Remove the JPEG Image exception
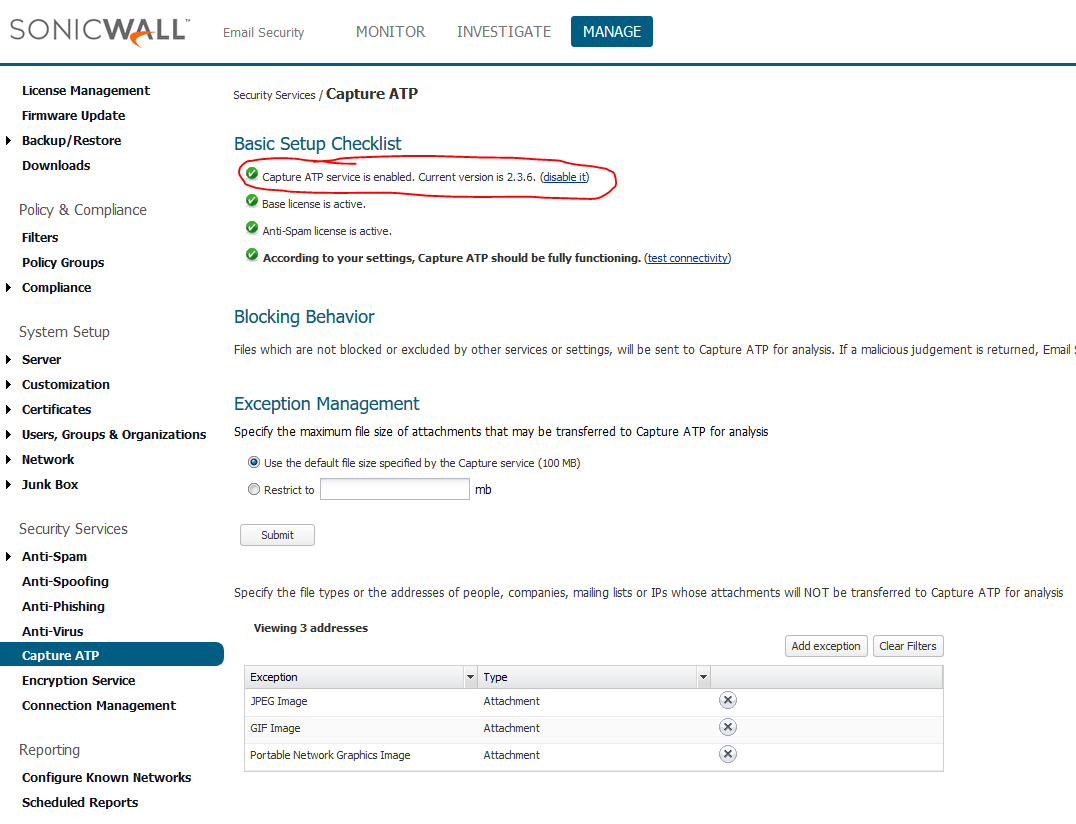This screenshot has height=824, width=1076. (x=727, y=700)
